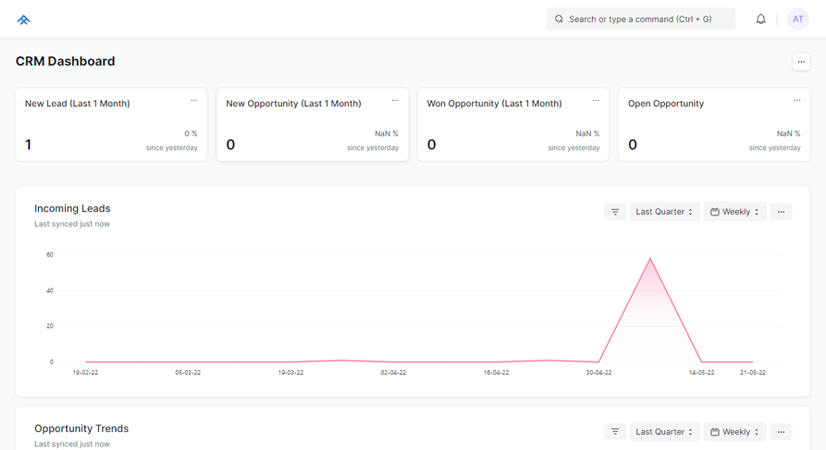Open Won Opportunity card options menu
The image size is (826, 450).
[596, 100]
